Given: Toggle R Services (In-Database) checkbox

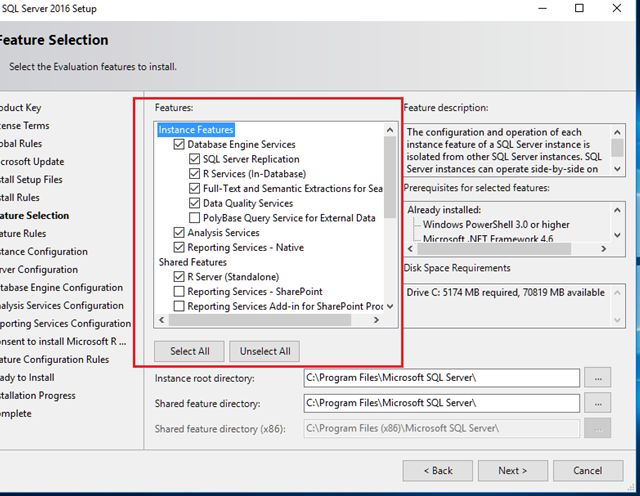Looking at the screenshot, I should [195, 173].
